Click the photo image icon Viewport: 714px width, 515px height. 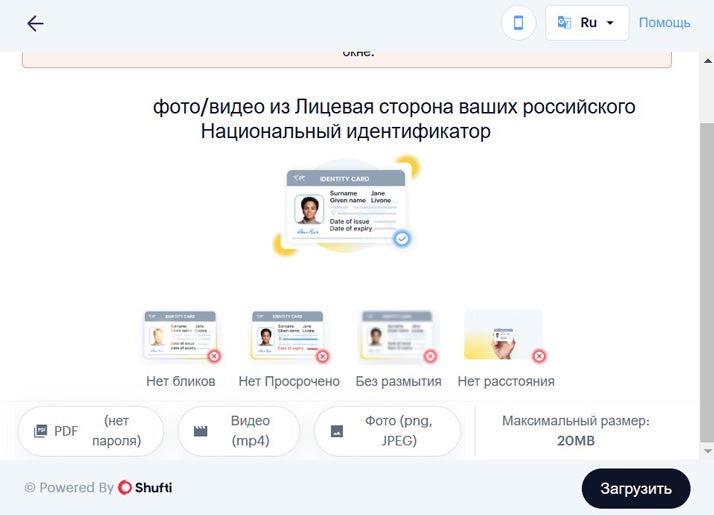pos(337,431)
